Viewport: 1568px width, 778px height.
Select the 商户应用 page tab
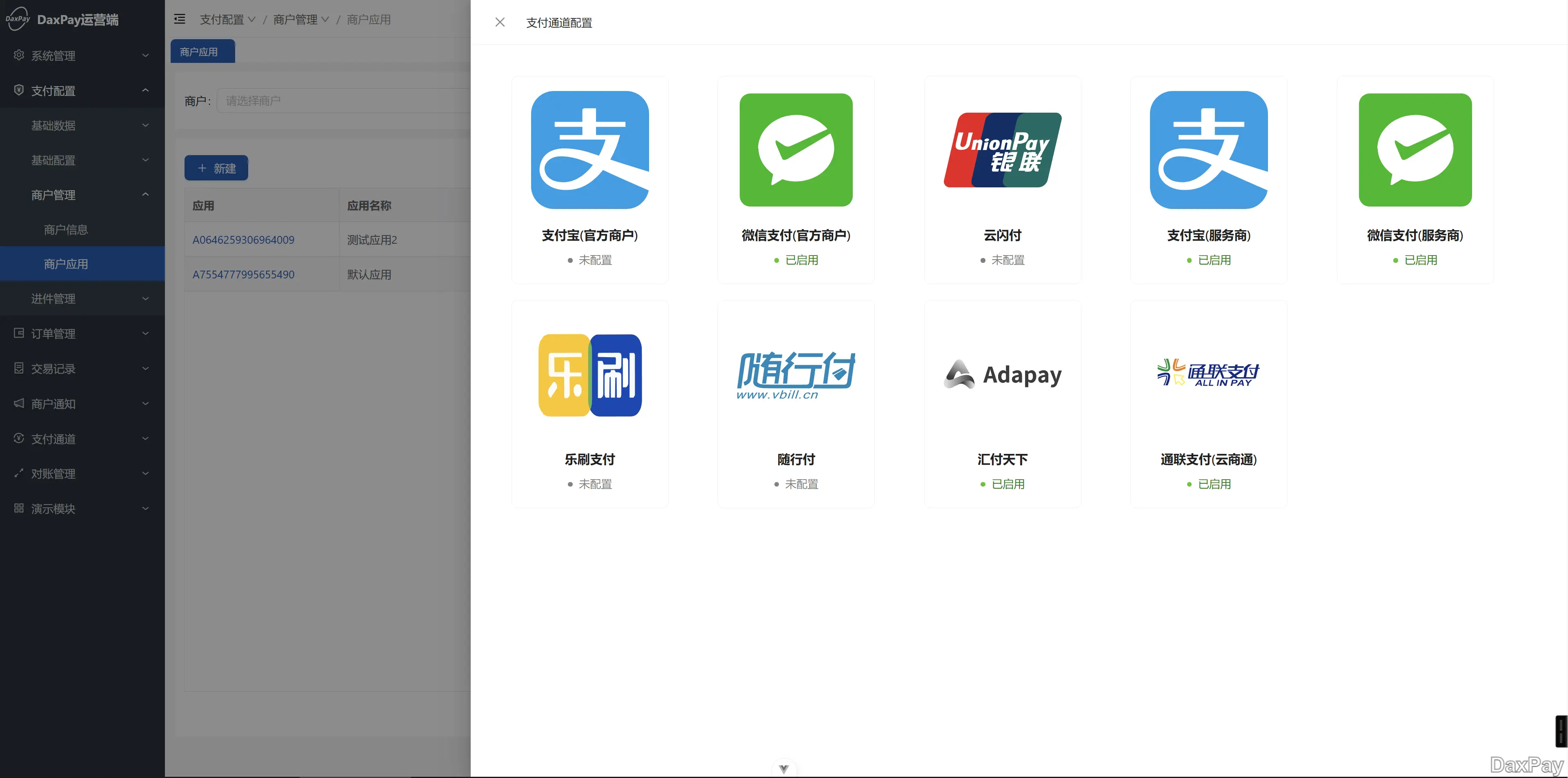coord(199,52)
